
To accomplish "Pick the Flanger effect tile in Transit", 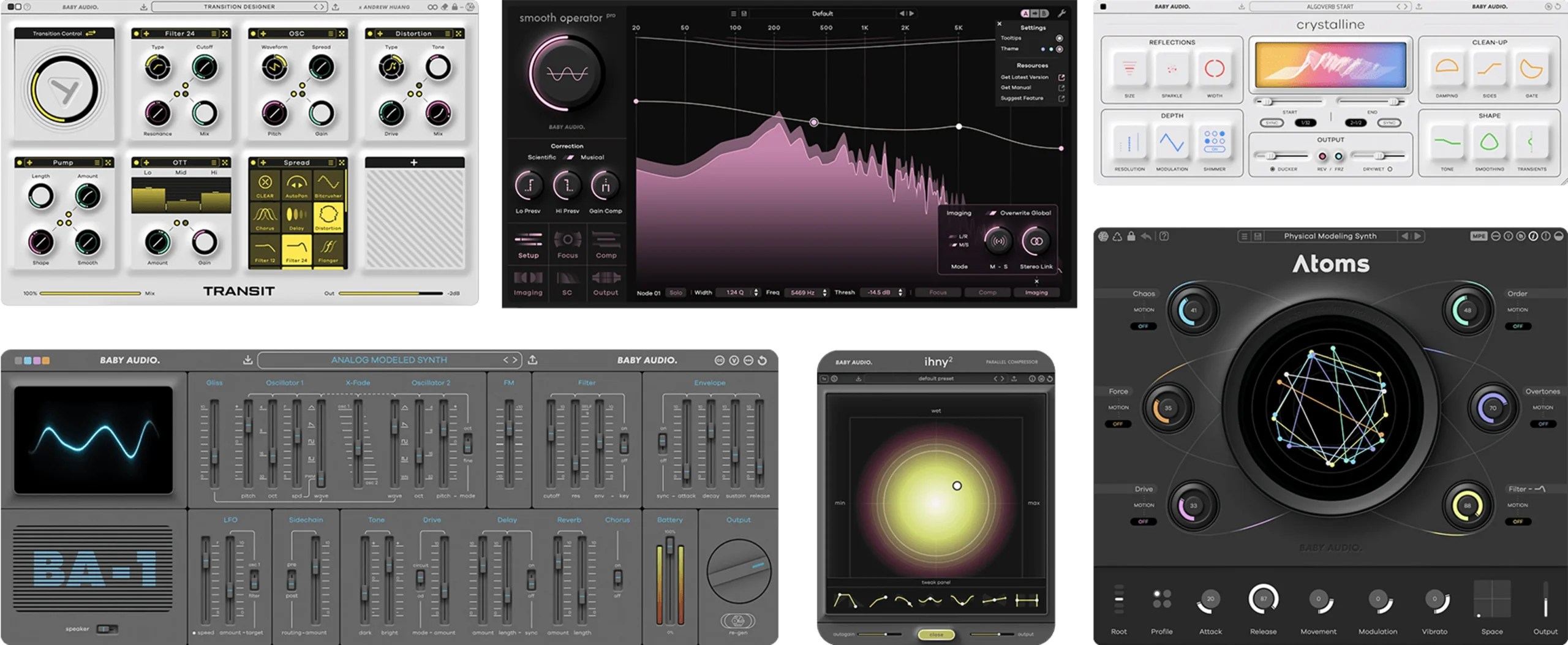I will tap(328, 249).
